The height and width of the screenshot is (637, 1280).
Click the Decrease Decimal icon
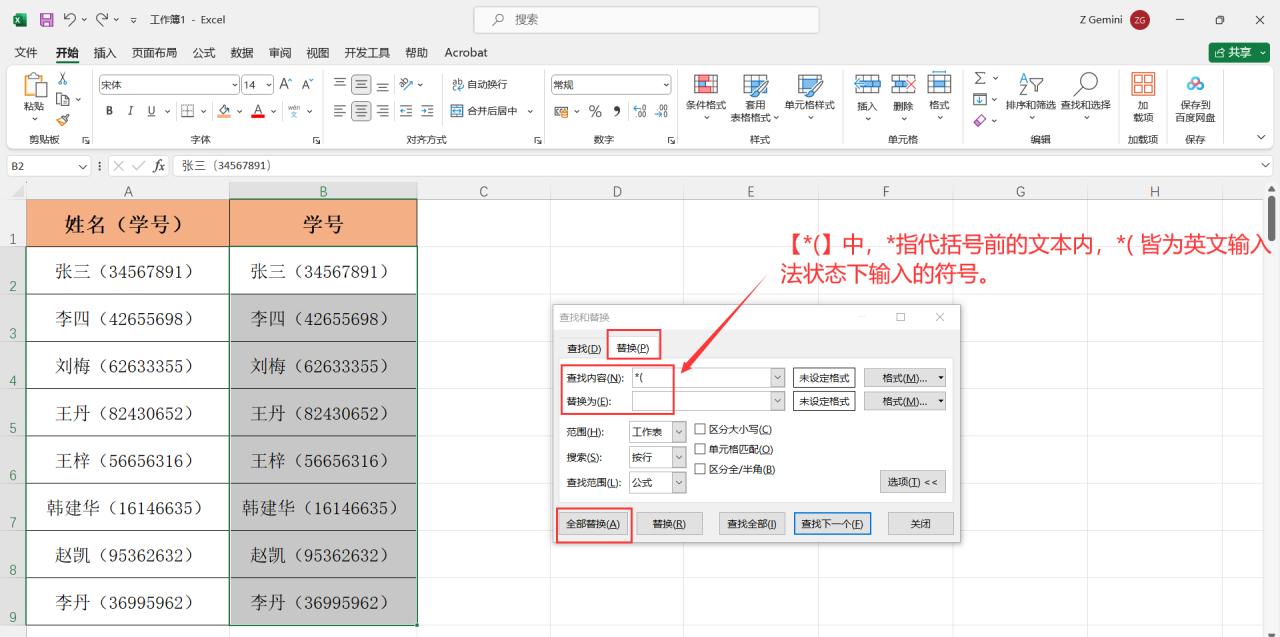pyautogui.click(x=662, y=111)
